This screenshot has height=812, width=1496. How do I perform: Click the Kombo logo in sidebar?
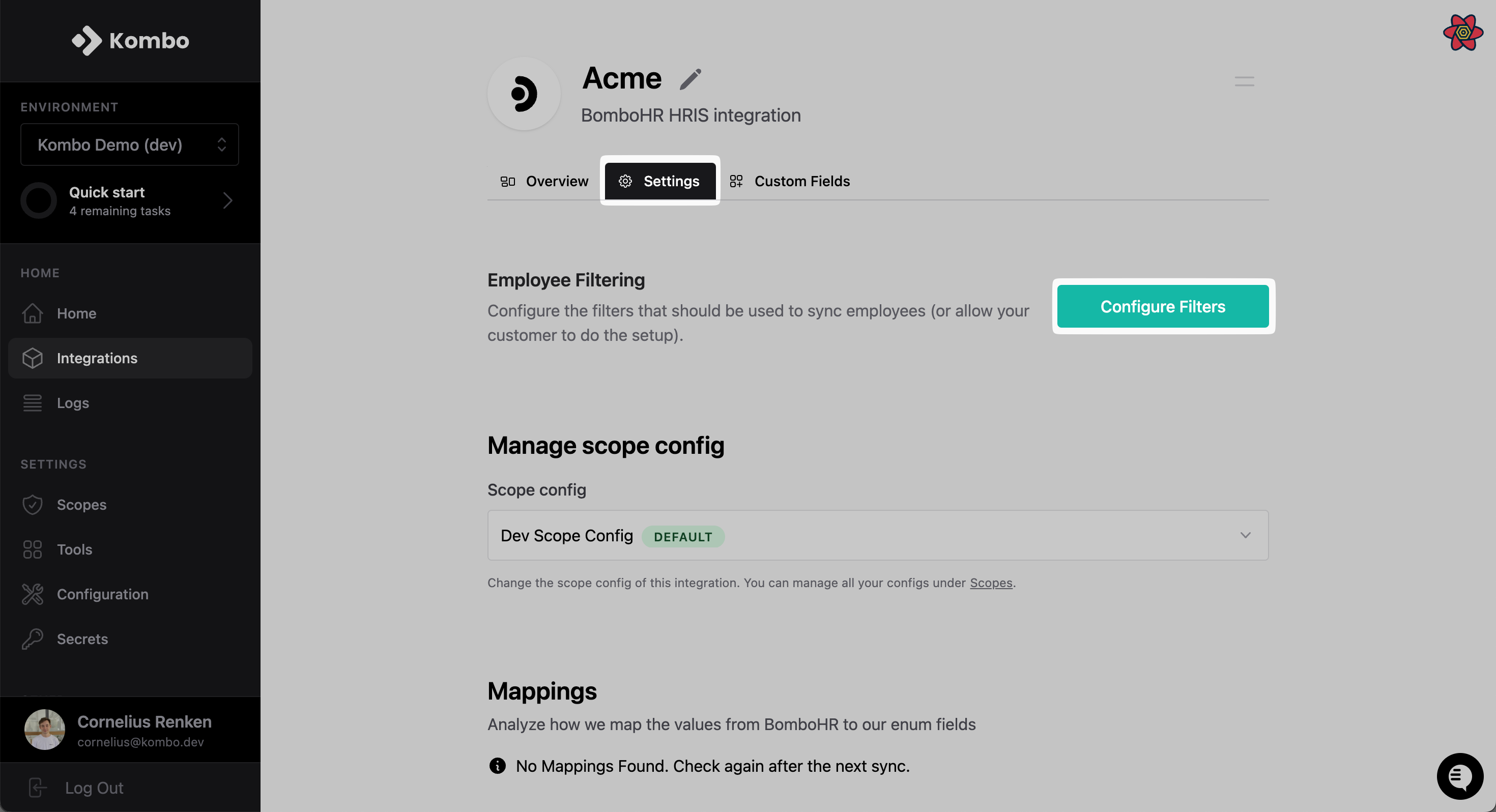(x=130, y=41)
